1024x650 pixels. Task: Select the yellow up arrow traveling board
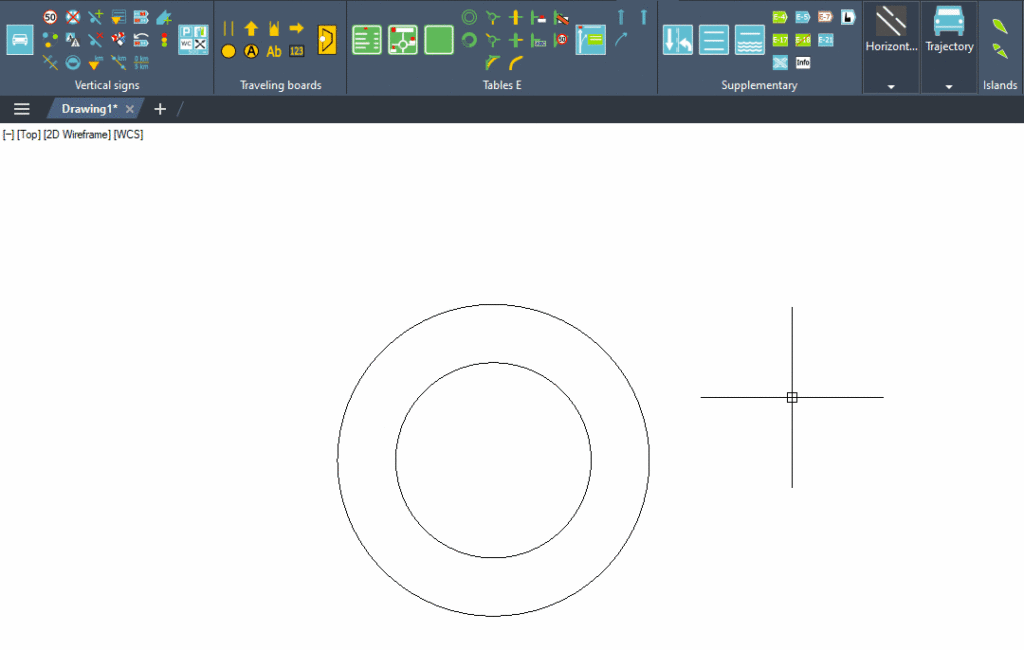(x=251, y=29)
